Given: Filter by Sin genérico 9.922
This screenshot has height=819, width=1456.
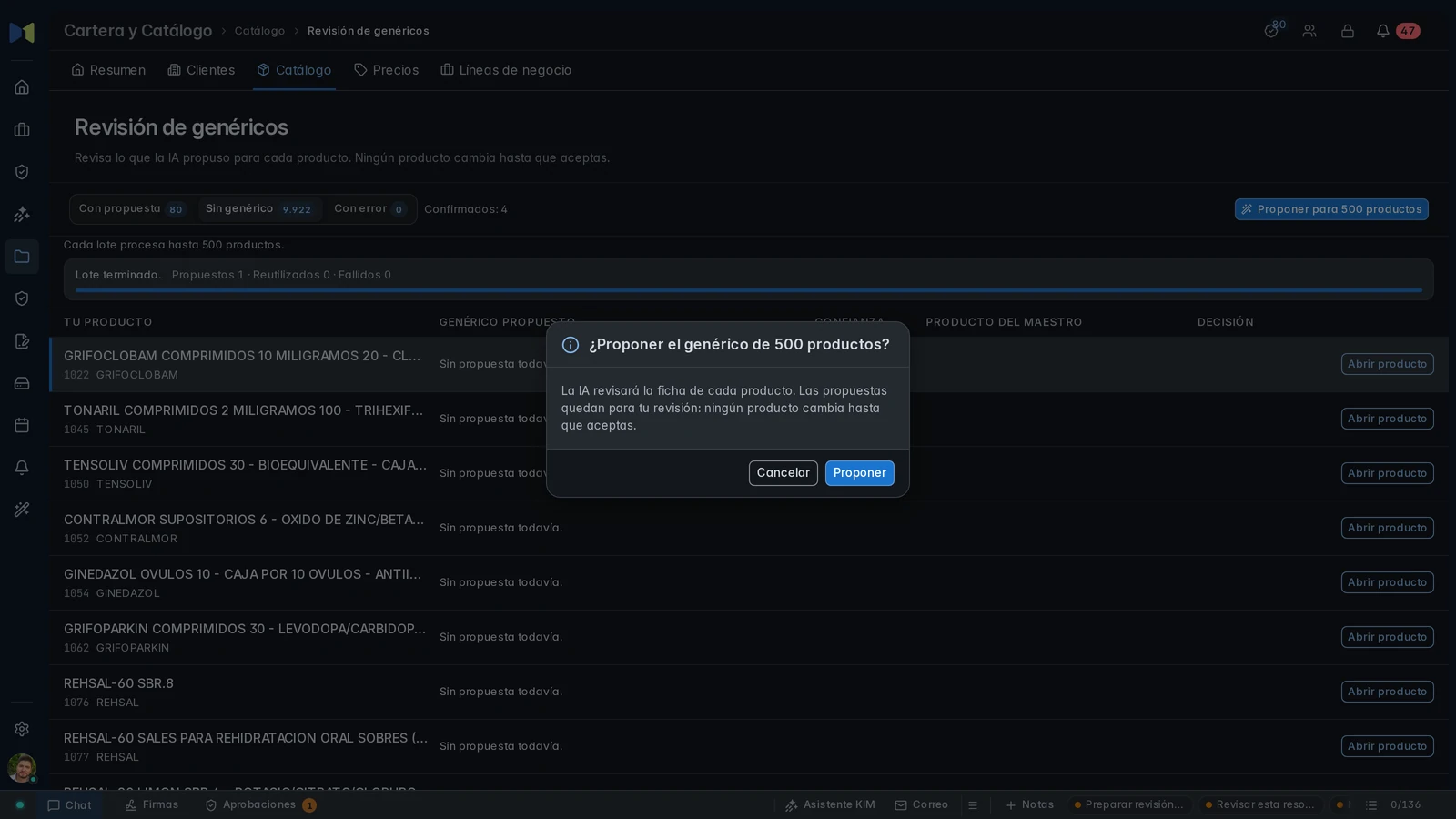Looking at the screenshot, I should tap(258, 209).
